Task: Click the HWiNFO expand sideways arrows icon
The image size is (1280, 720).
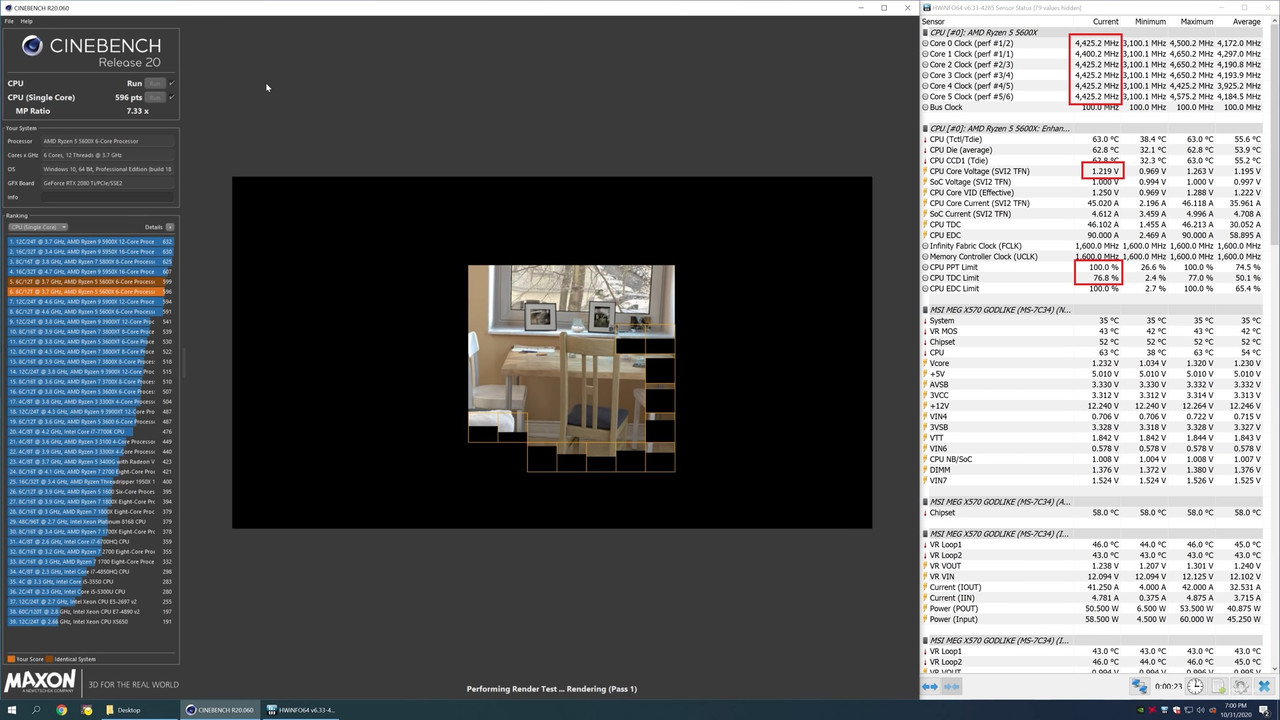Action: (930, 687)
